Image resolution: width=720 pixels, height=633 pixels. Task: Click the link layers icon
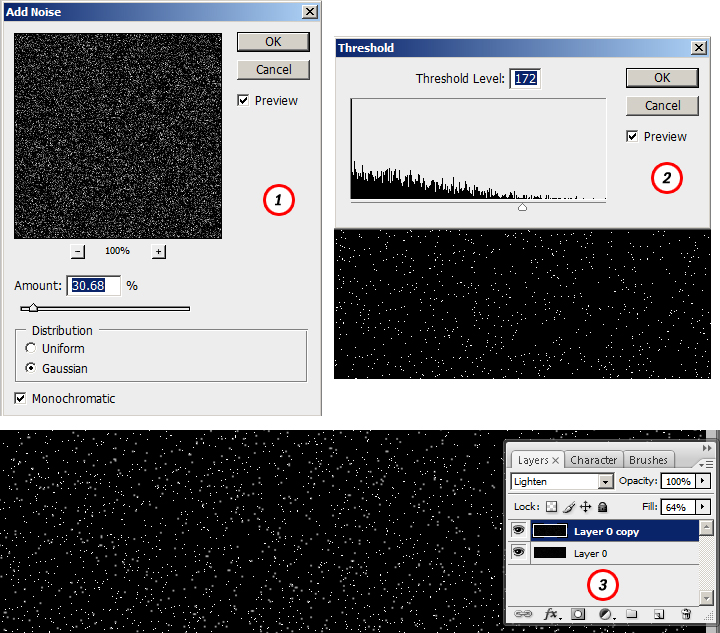(x=523, y=614)
